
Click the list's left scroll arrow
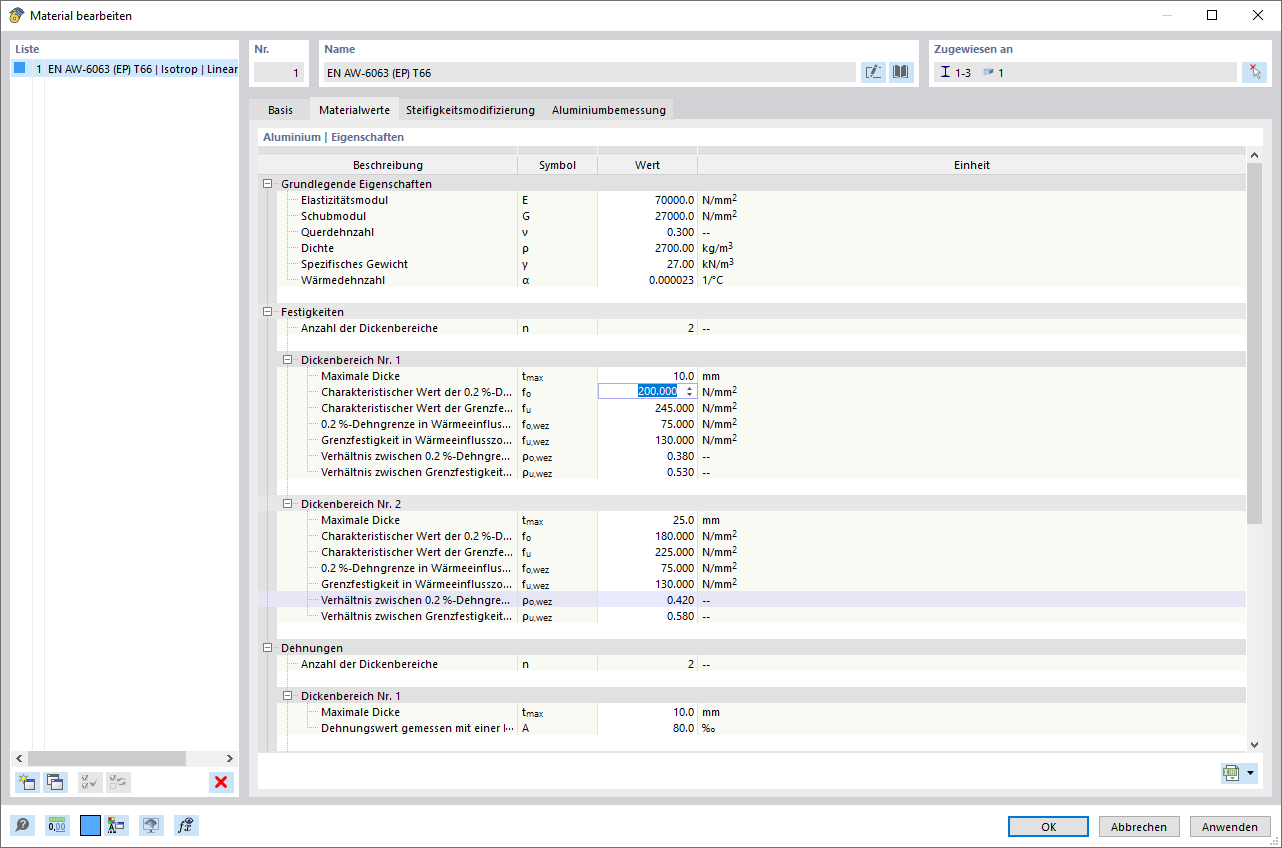coord(20,758)
